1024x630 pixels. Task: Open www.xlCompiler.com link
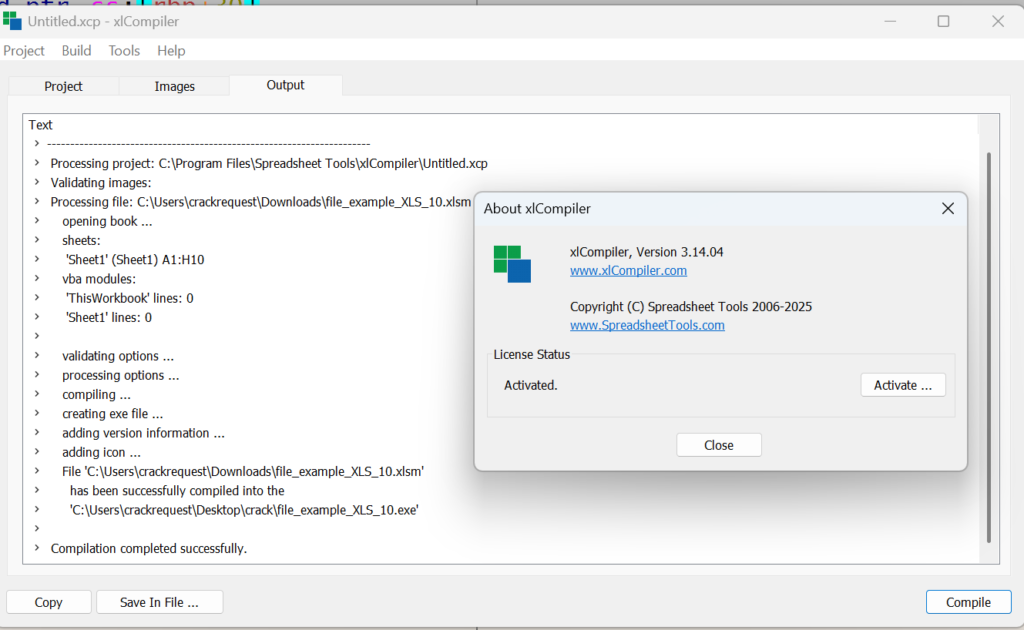(x=628, y=270)
